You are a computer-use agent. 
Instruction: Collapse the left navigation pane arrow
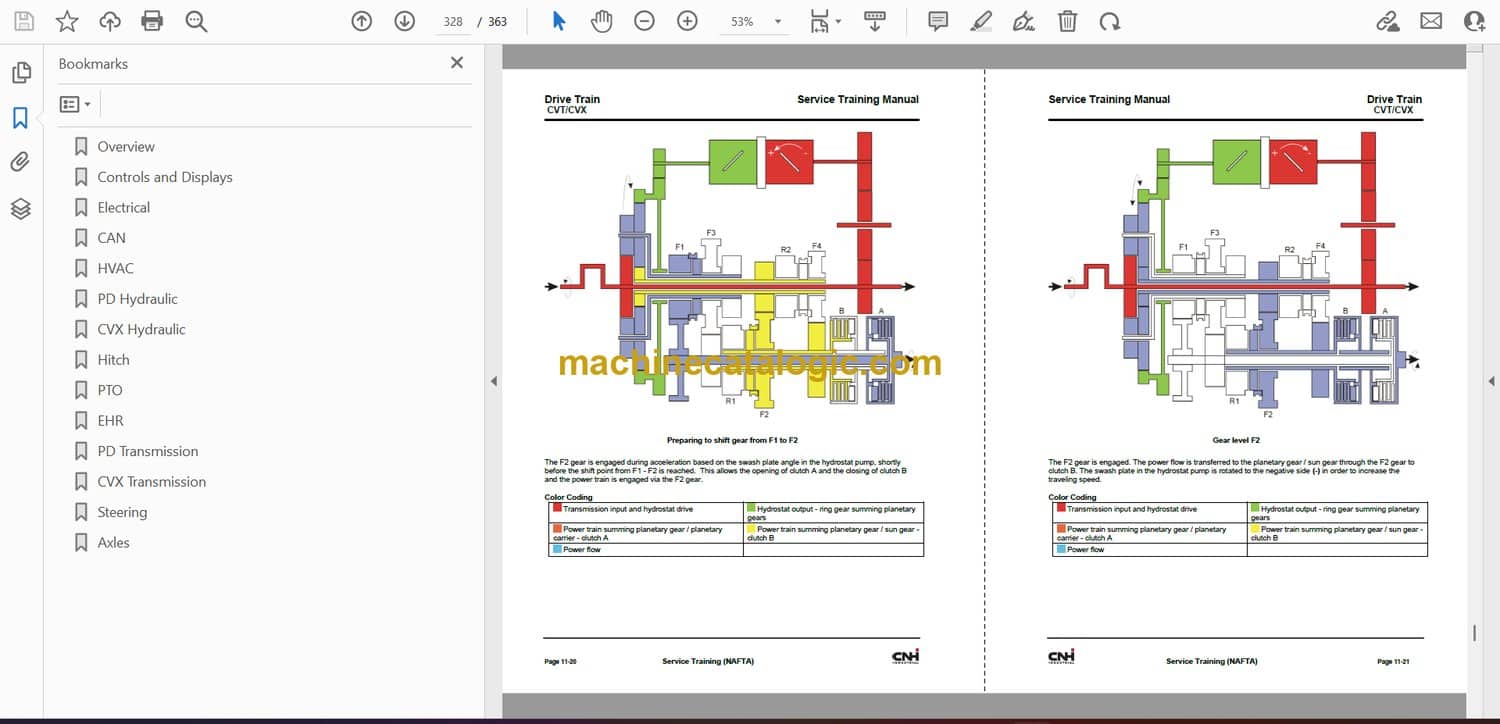click(x=492, y=381)
